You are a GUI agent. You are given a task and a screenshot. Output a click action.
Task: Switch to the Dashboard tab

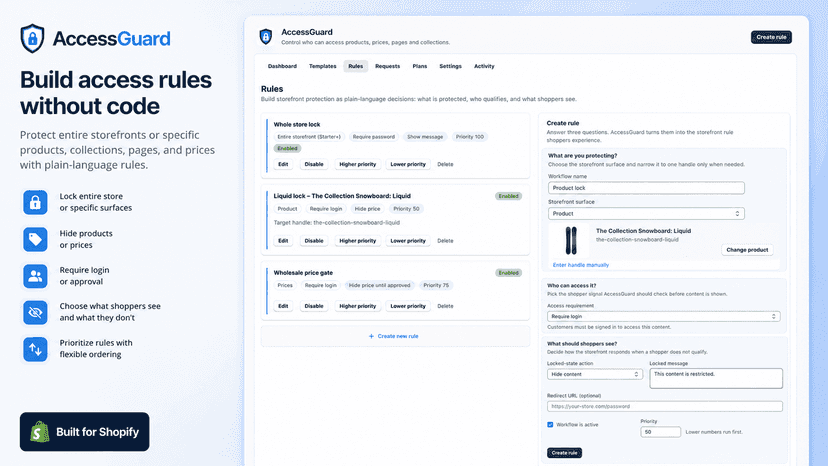282,66
